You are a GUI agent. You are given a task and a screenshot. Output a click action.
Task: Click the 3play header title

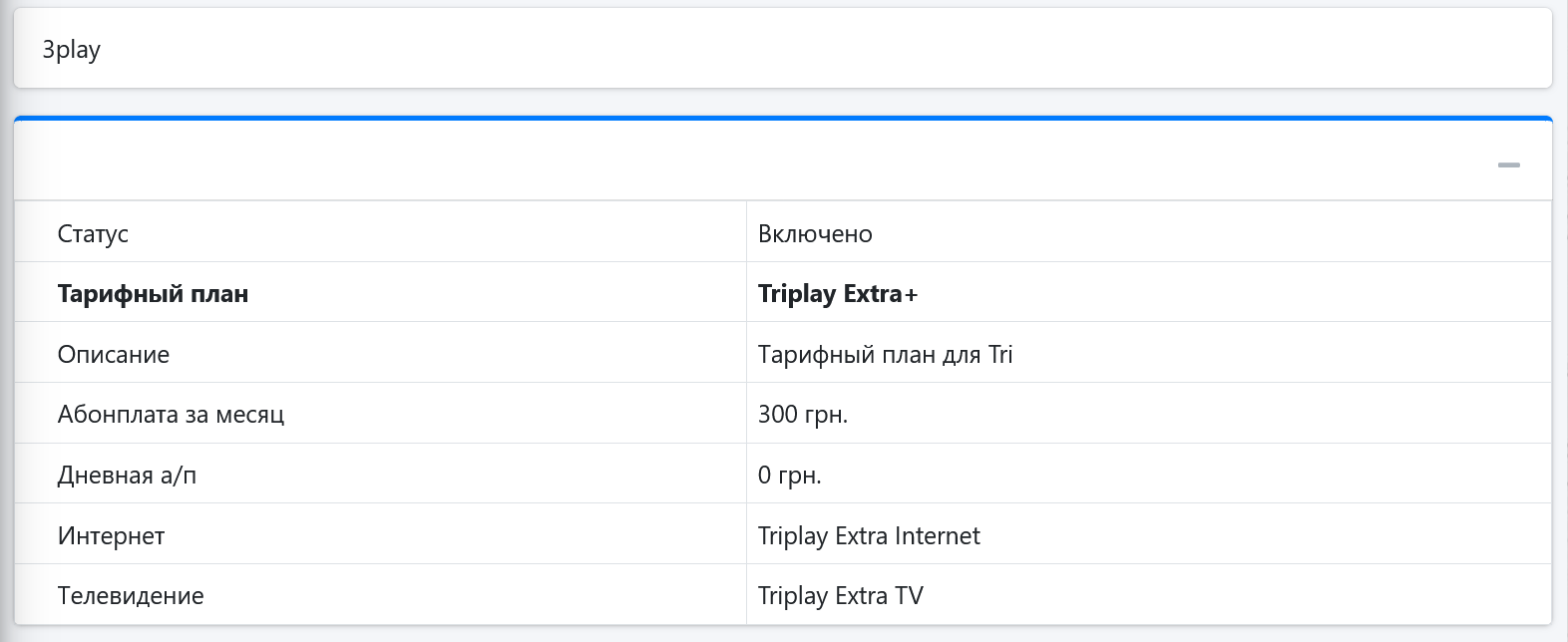click(x=71, y=50)
